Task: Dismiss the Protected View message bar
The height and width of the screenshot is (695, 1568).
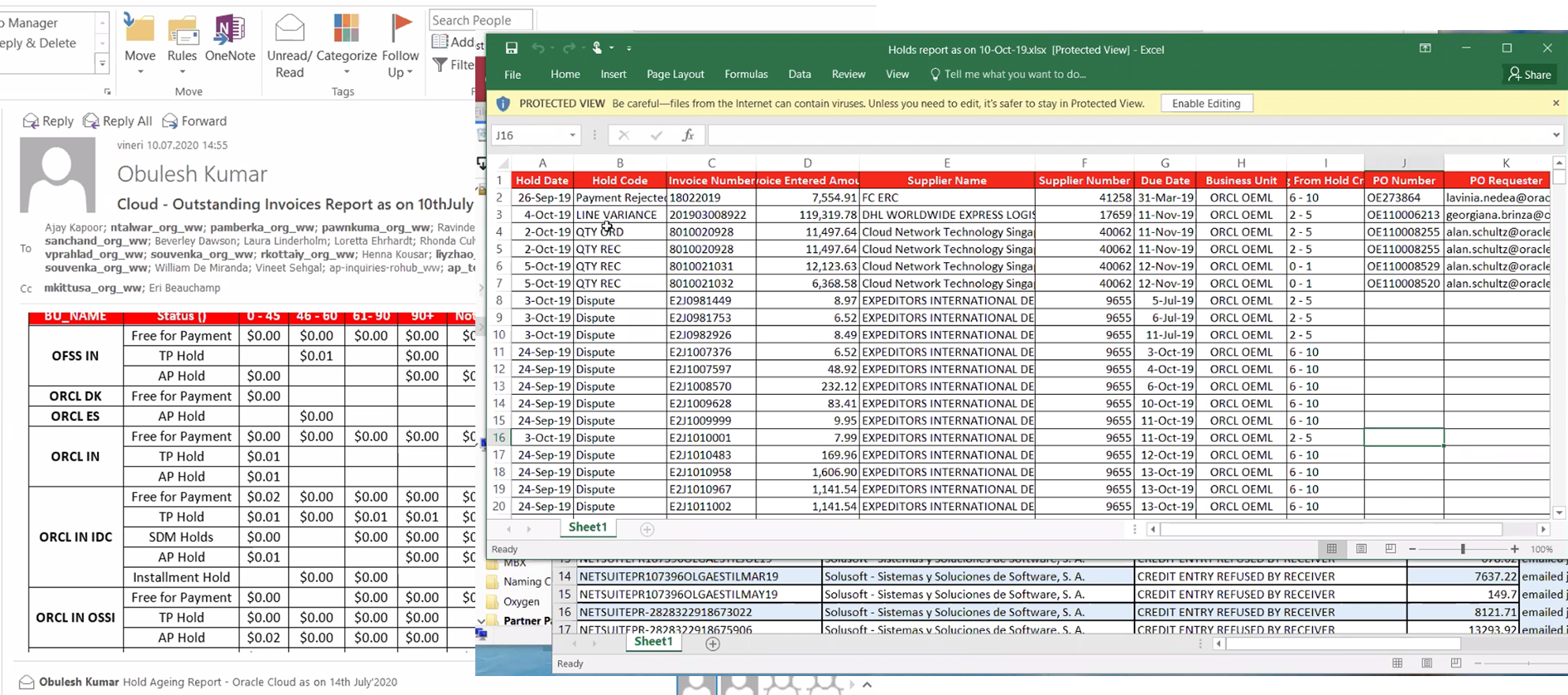Action: 1556,103
